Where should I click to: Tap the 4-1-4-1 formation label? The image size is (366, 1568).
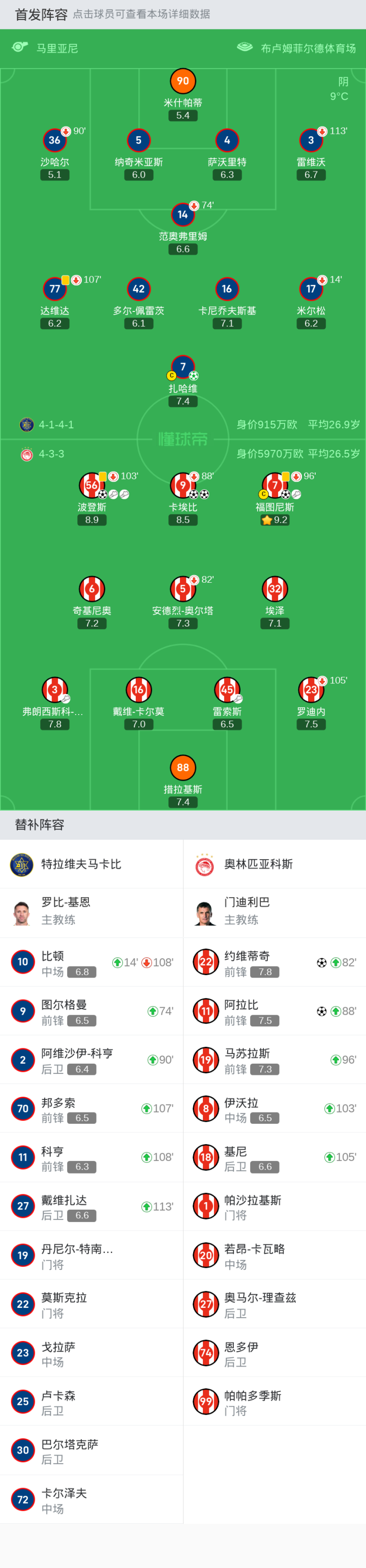56,424
